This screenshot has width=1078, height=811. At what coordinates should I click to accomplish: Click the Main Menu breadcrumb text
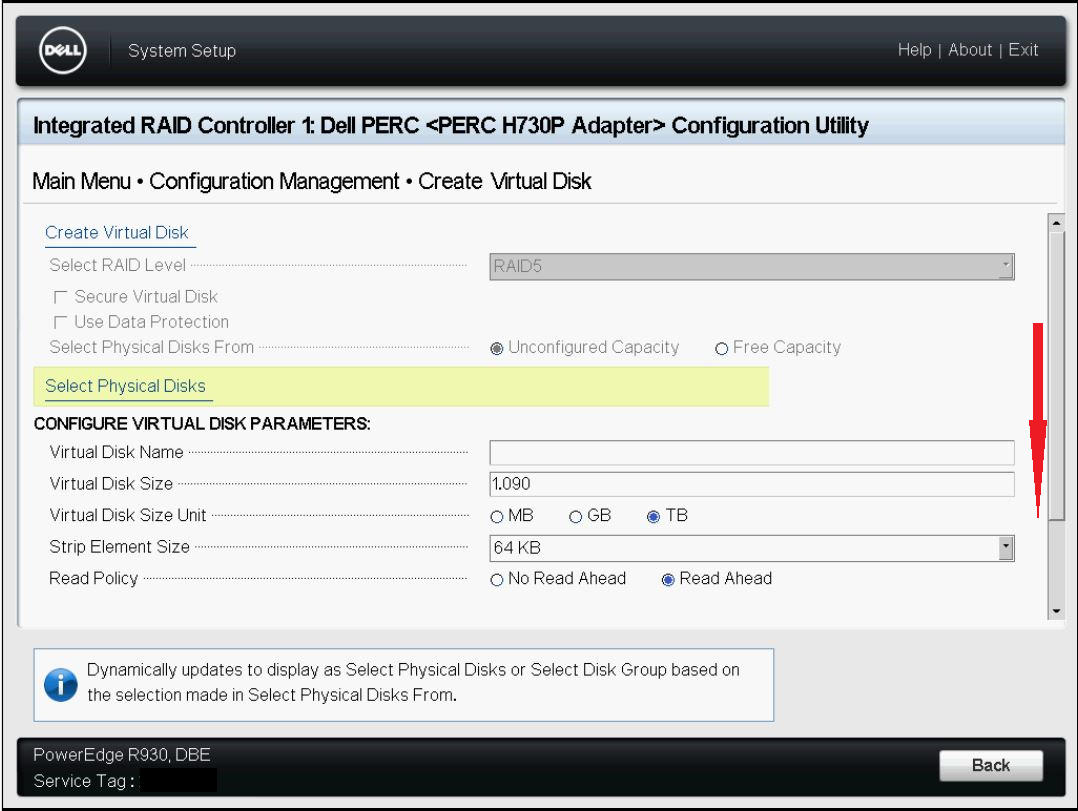pos(82,181)
